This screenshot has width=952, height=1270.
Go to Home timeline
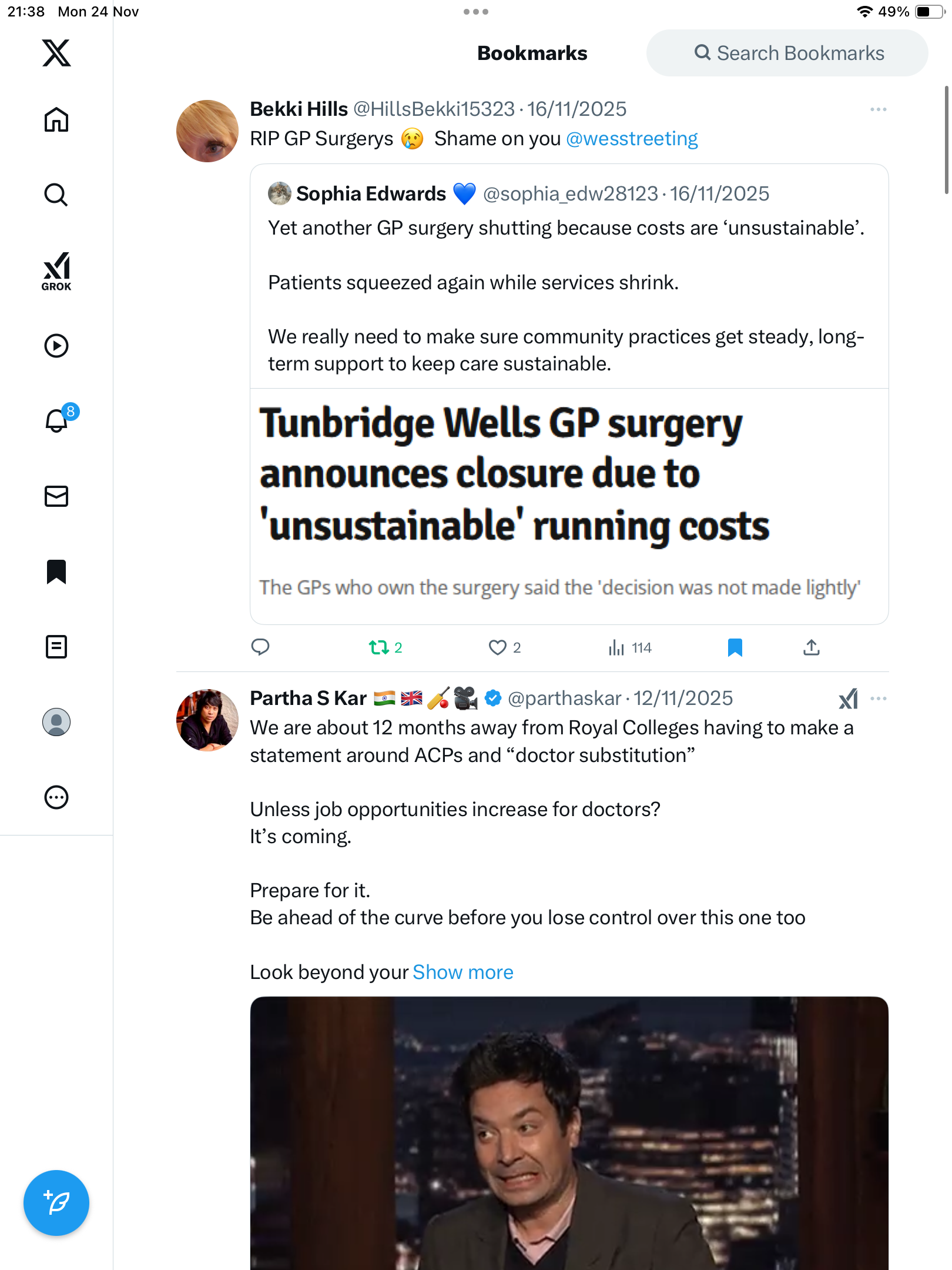point(56,120)
